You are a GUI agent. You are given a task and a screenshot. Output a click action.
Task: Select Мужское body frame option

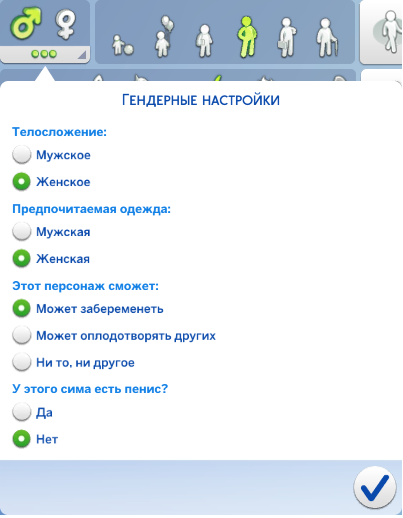21,155
